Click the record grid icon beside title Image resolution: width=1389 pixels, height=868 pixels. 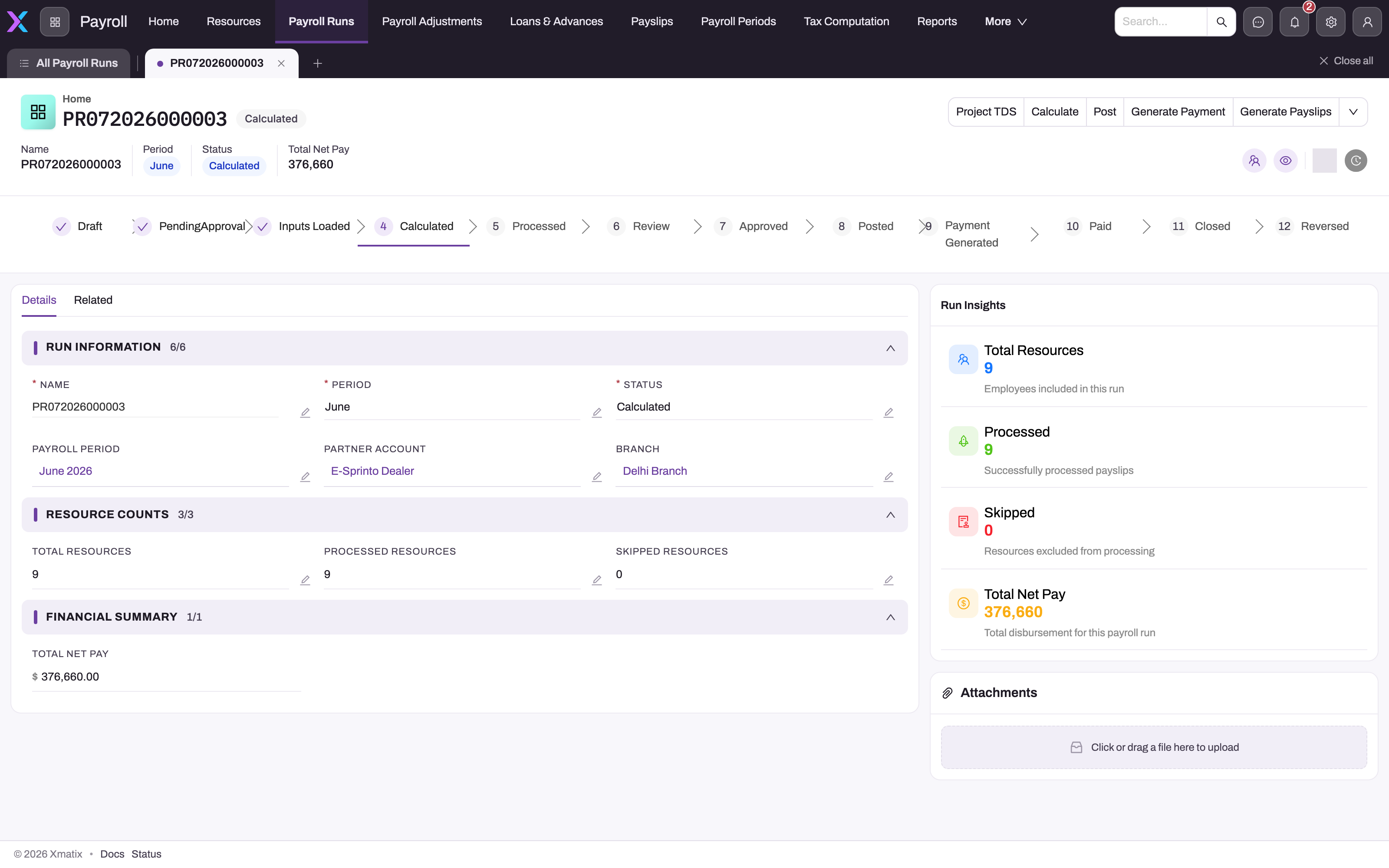click(x=38, y=112)
